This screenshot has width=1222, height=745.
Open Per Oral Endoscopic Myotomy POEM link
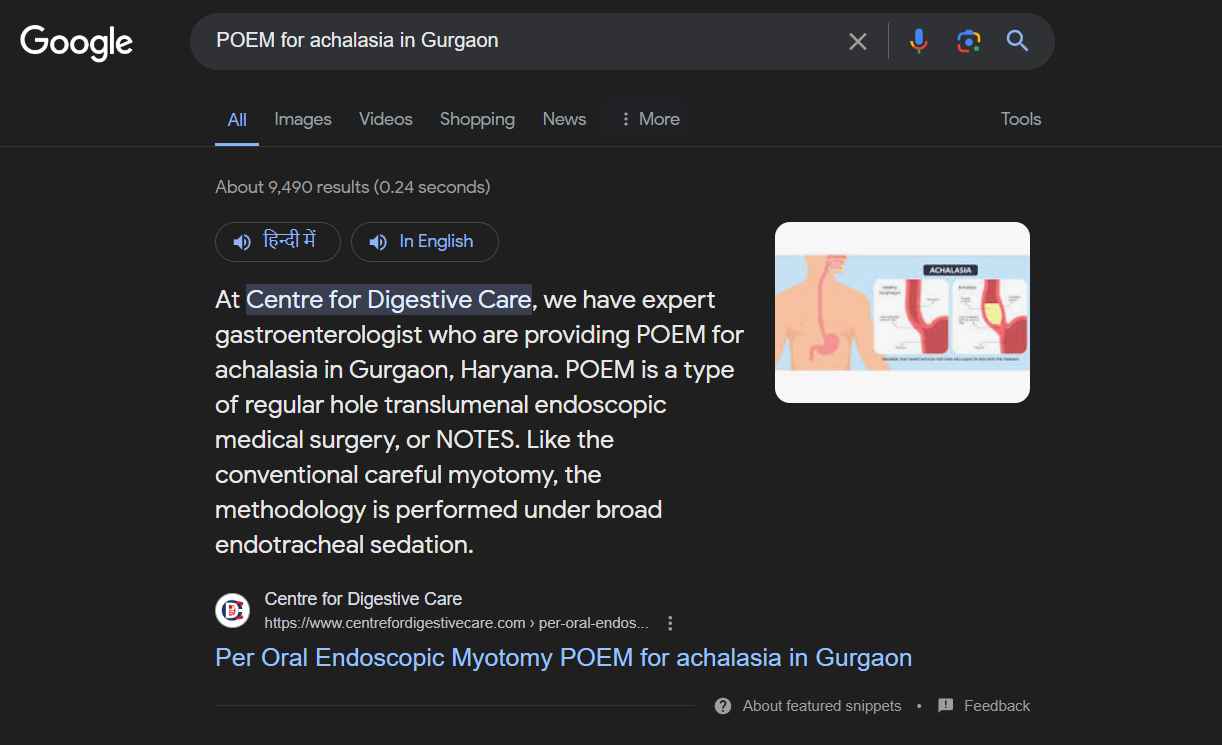(x=564, y=658)
